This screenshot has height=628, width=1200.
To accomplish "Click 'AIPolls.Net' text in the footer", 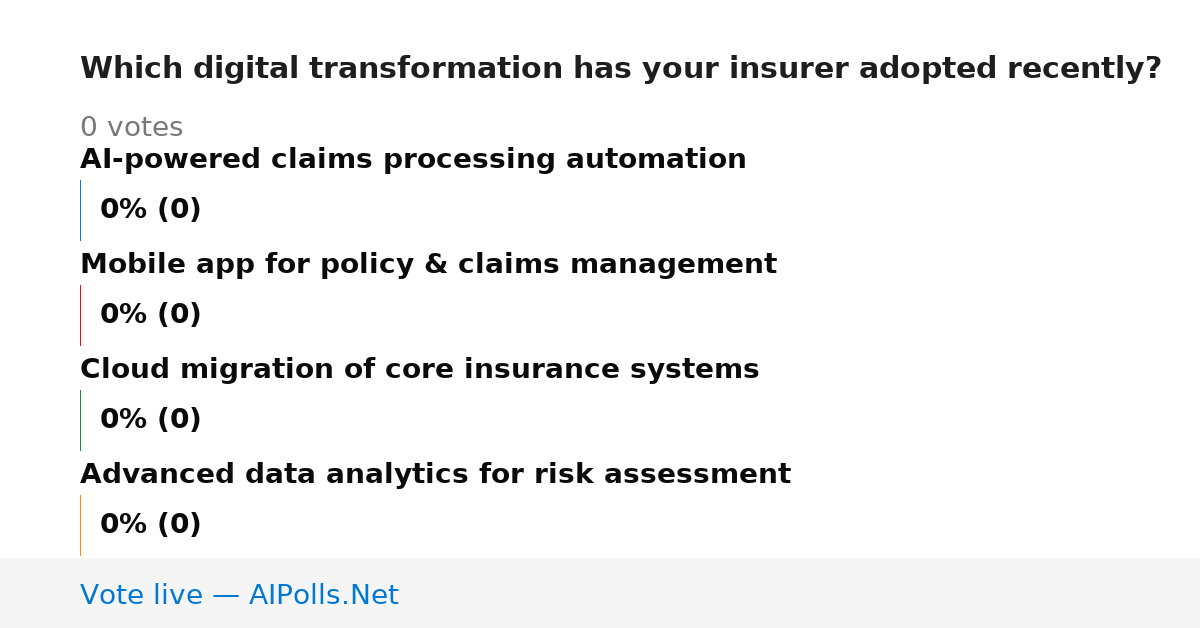I will coord(323,596).
